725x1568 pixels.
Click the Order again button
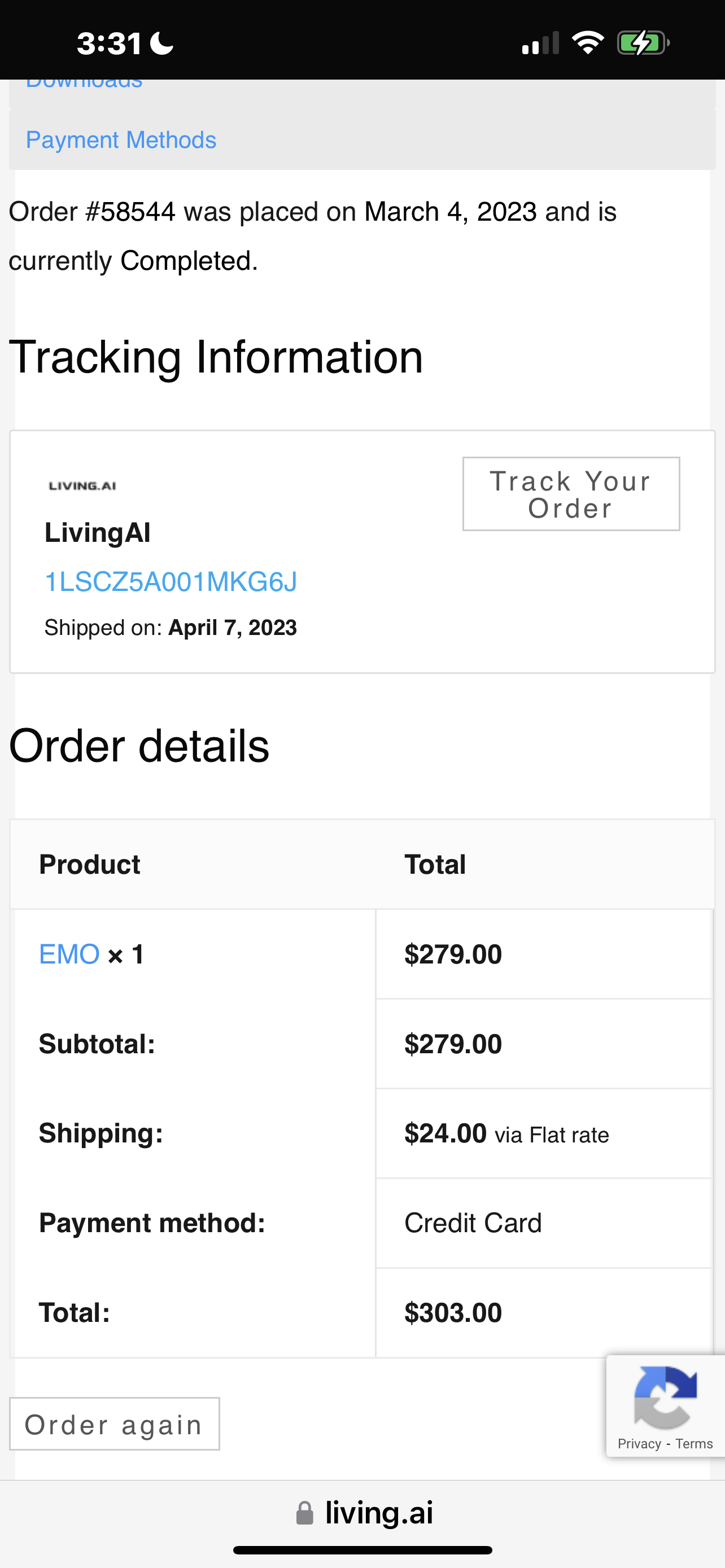pos(115,1424)
